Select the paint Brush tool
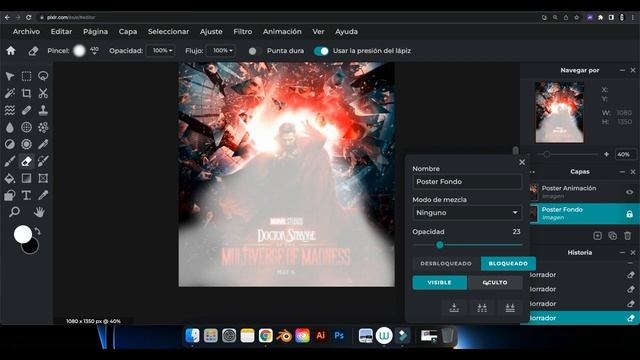Screen dimensions: 640x360 10,161
